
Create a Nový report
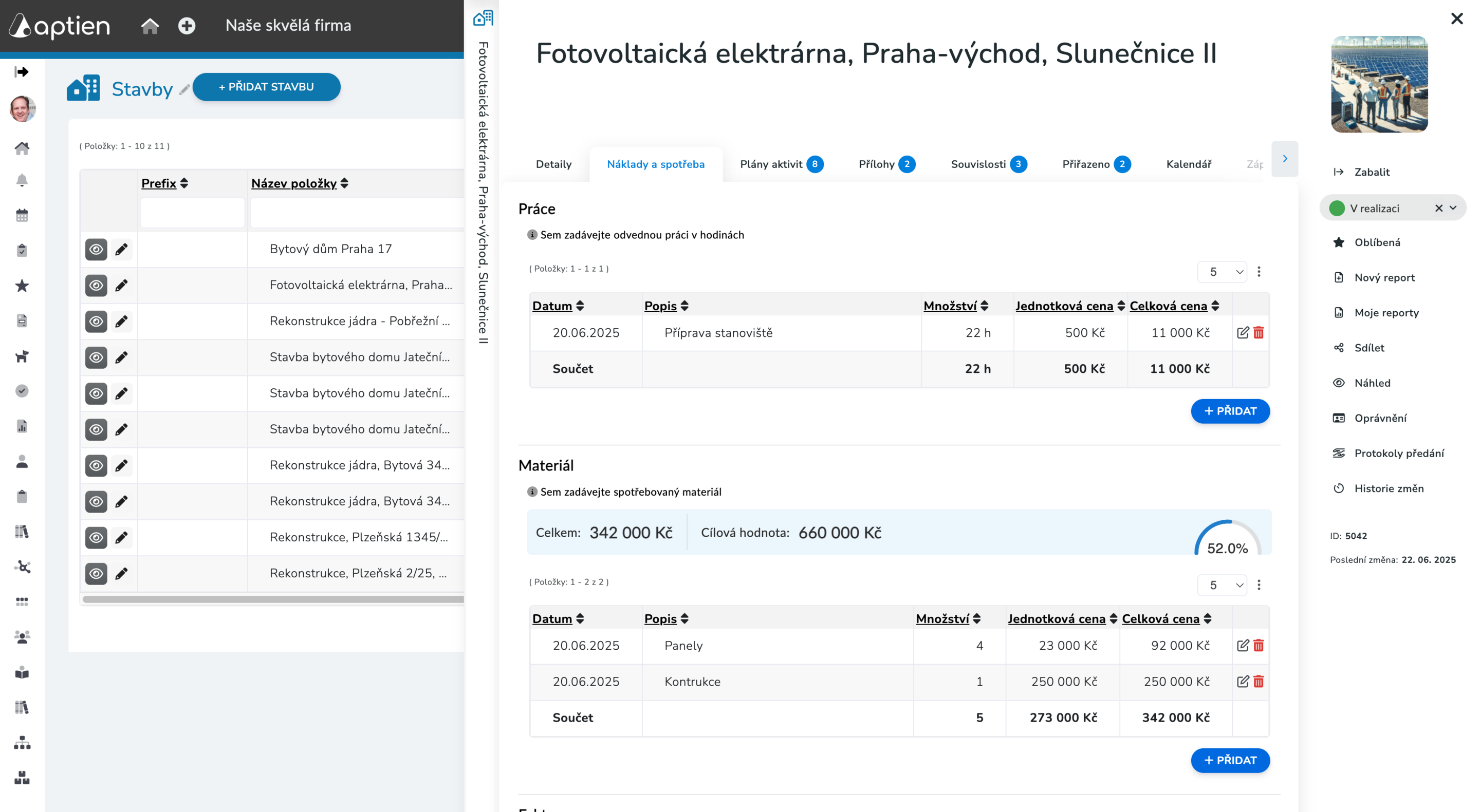coord(1374,277)
